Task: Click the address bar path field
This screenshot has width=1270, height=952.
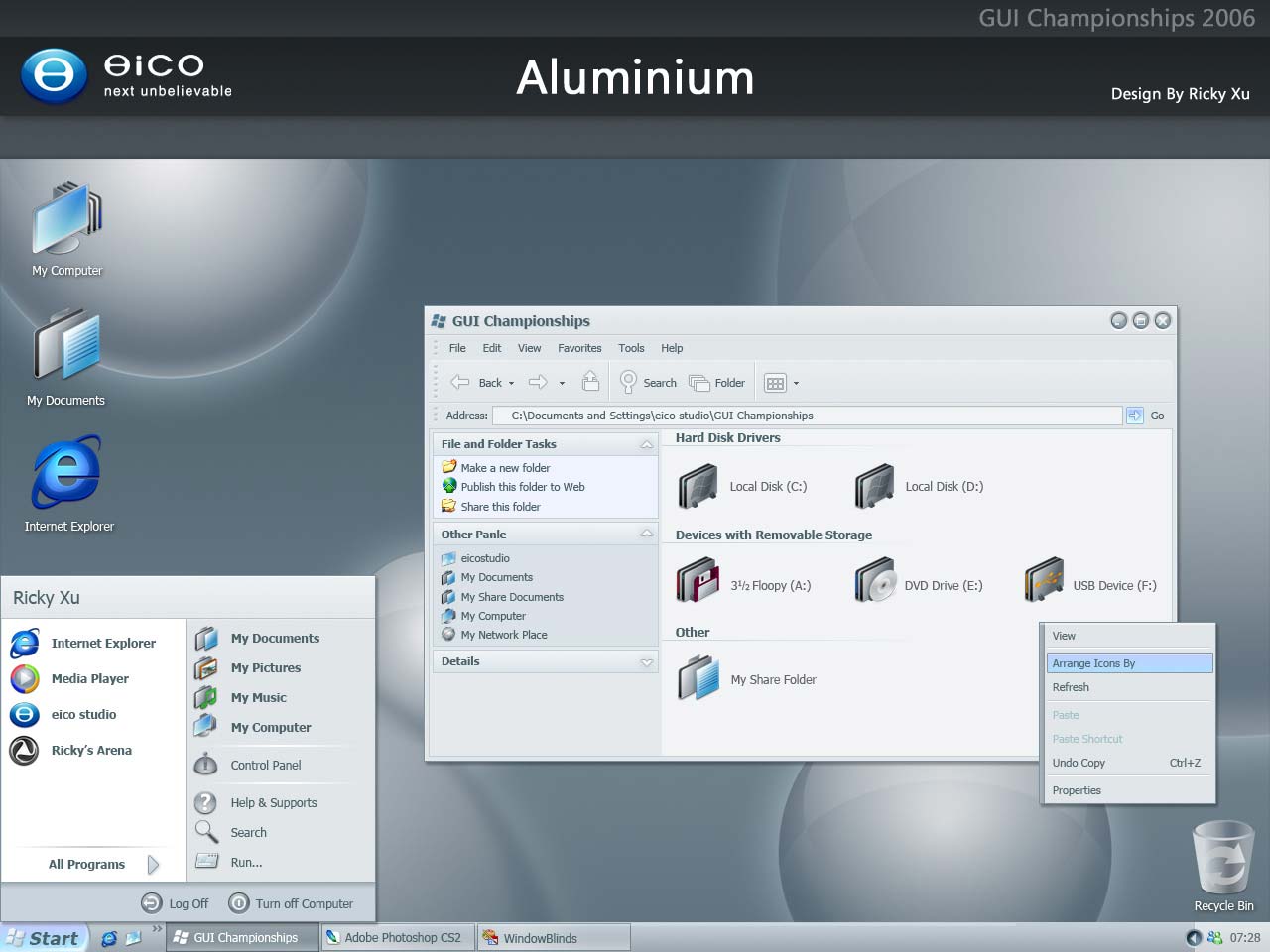Action: pos(808,416)
